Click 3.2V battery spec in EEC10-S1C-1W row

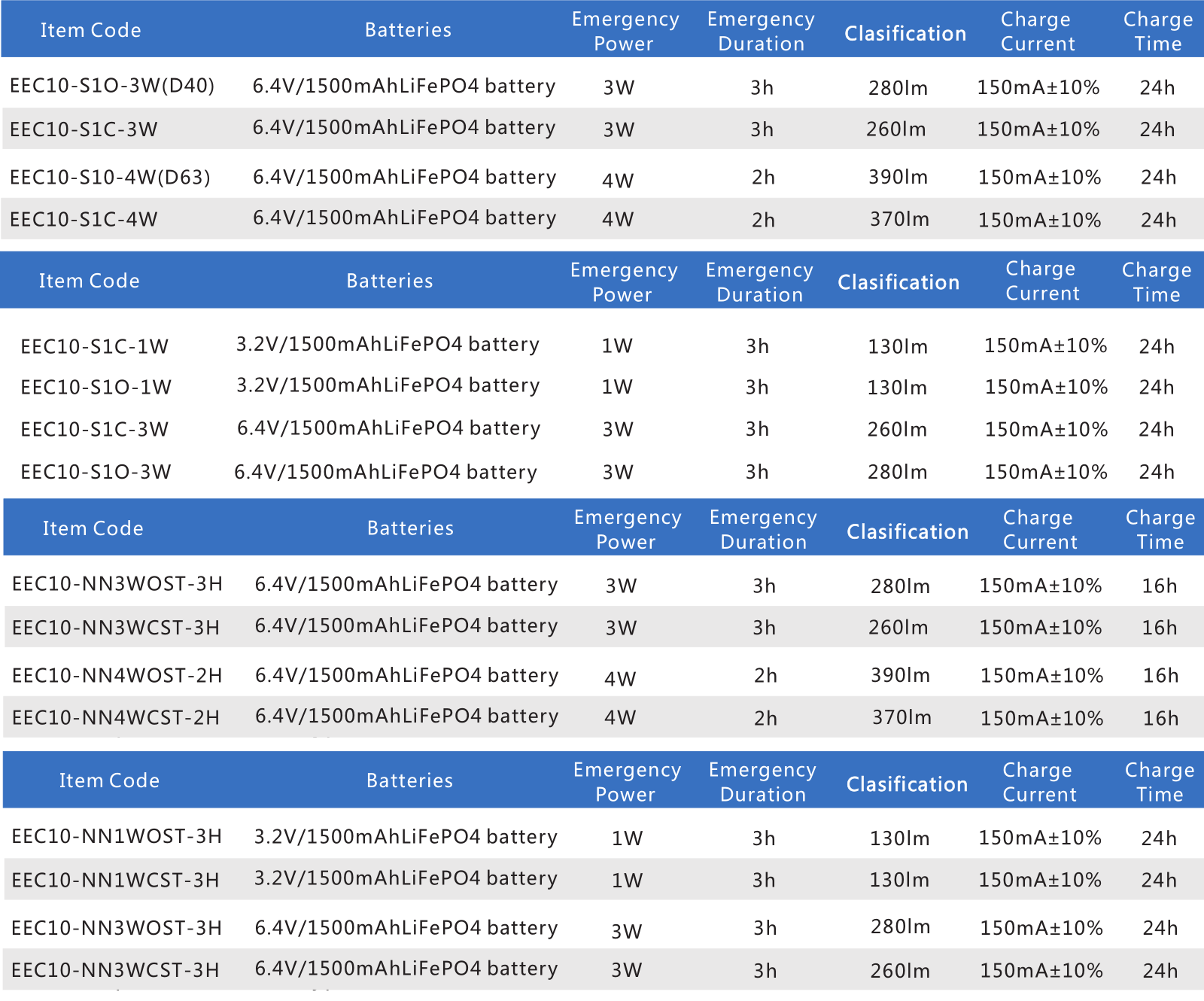(x=388, y=345)
